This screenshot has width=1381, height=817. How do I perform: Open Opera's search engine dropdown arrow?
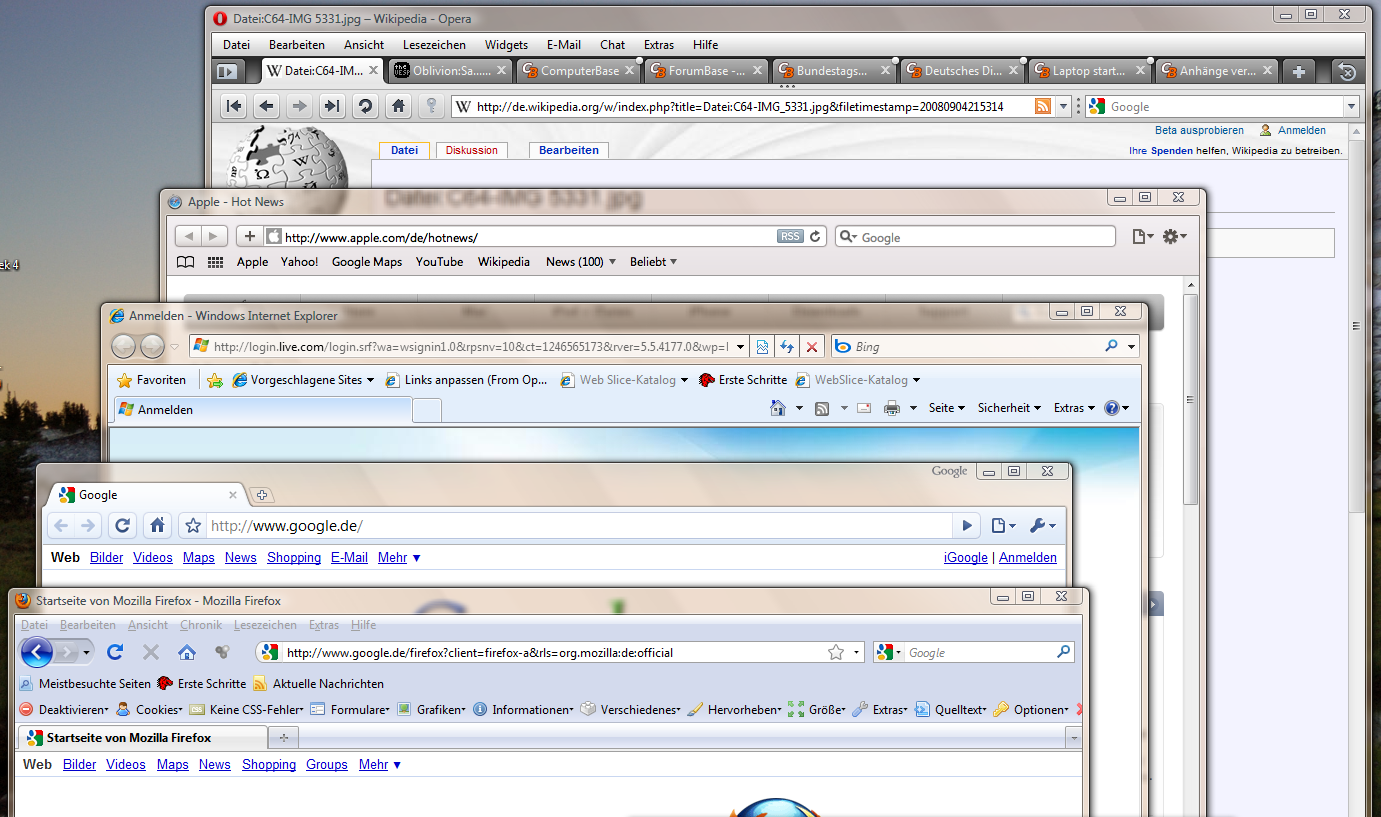(x=1352, y=106)
